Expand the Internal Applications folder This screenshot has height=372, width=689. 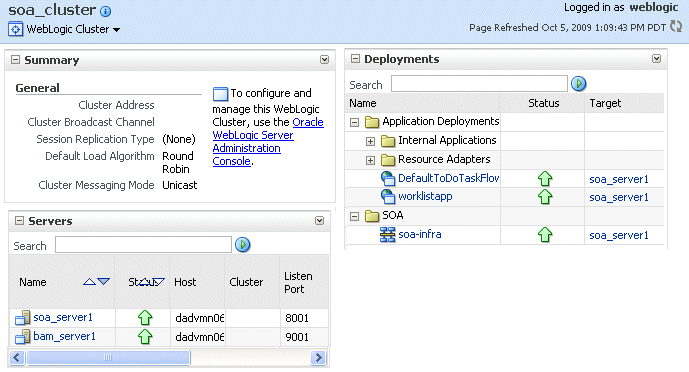[x=370, y=141]
